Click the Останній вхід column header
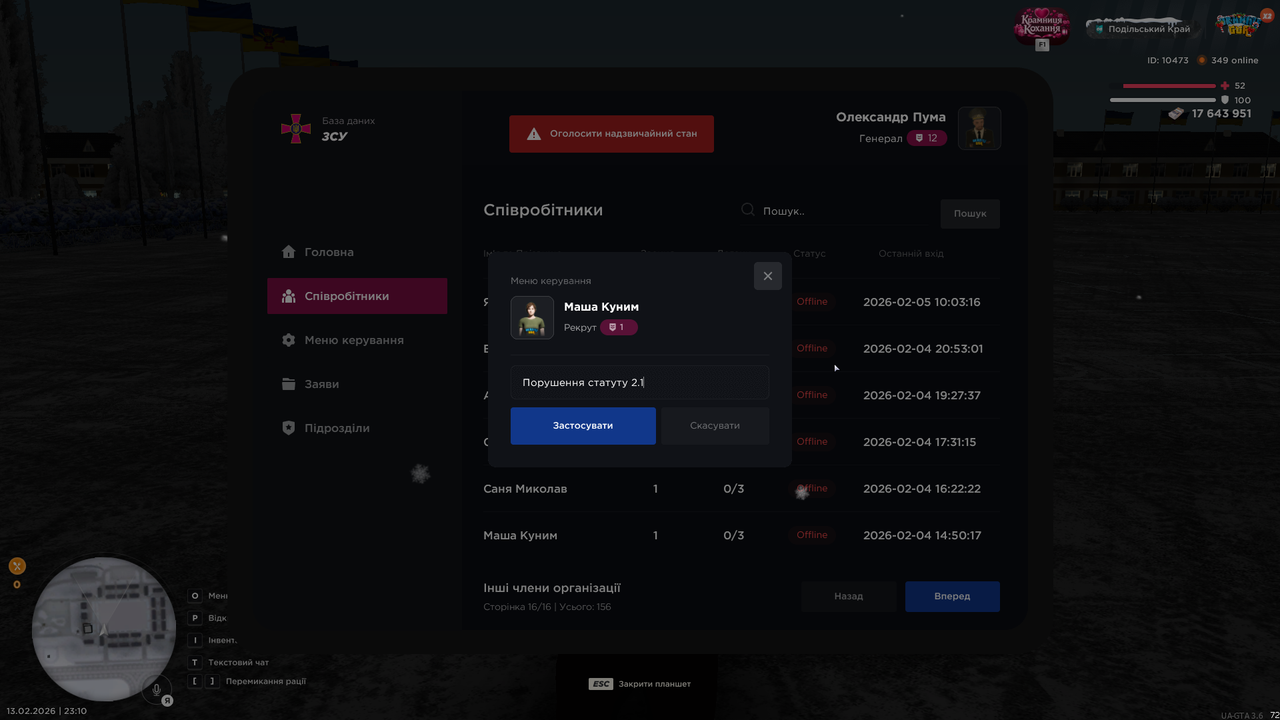Image resolution: width=1280 pixels, height=720 pixels. tap(911, 254)
